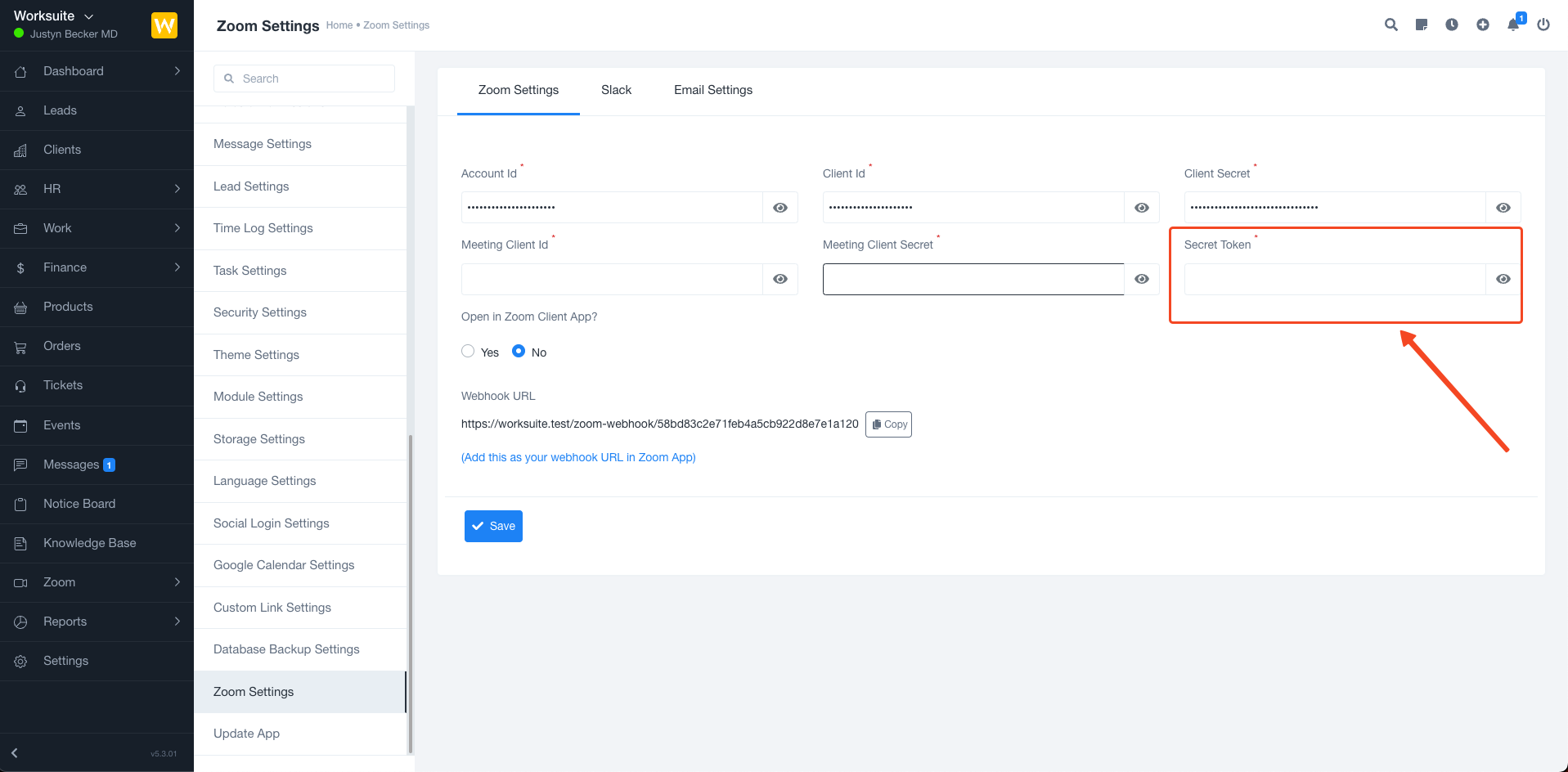Click the settings list scrollbar
The height and width of the screenshot is (772, 1568).
[x=411, y=595]
